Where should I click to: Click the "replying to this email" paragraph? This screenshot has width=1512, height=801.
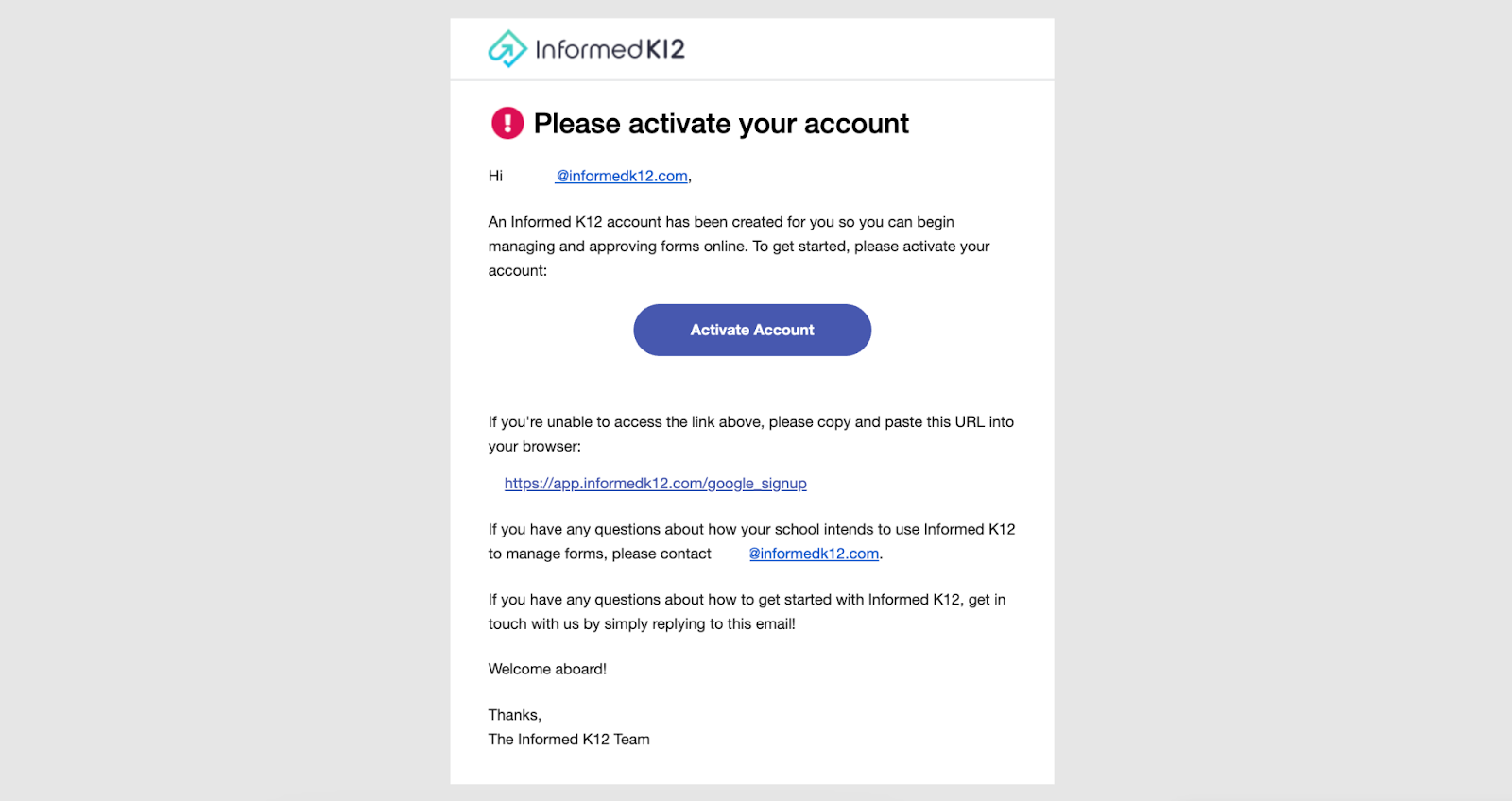(747, 611)
